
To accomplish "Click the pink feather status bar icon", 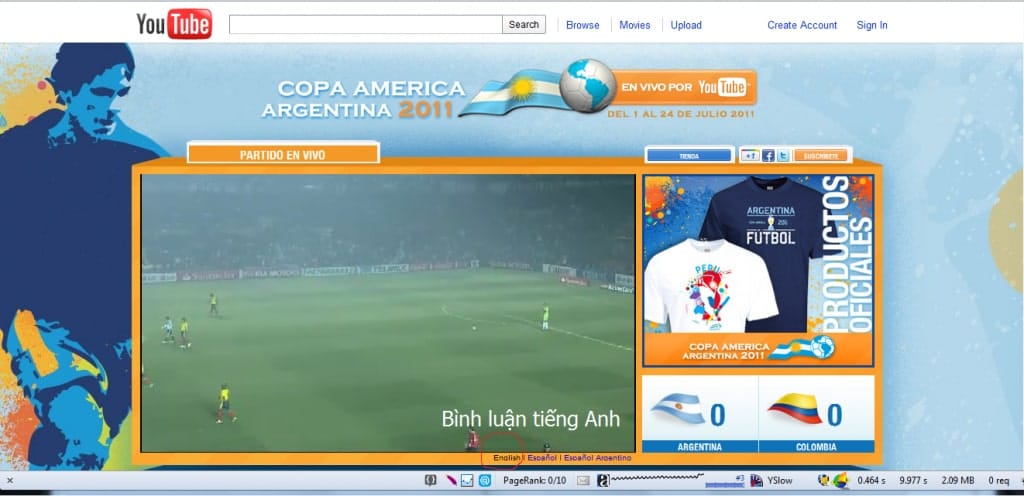I will click(x=451, y=480).
